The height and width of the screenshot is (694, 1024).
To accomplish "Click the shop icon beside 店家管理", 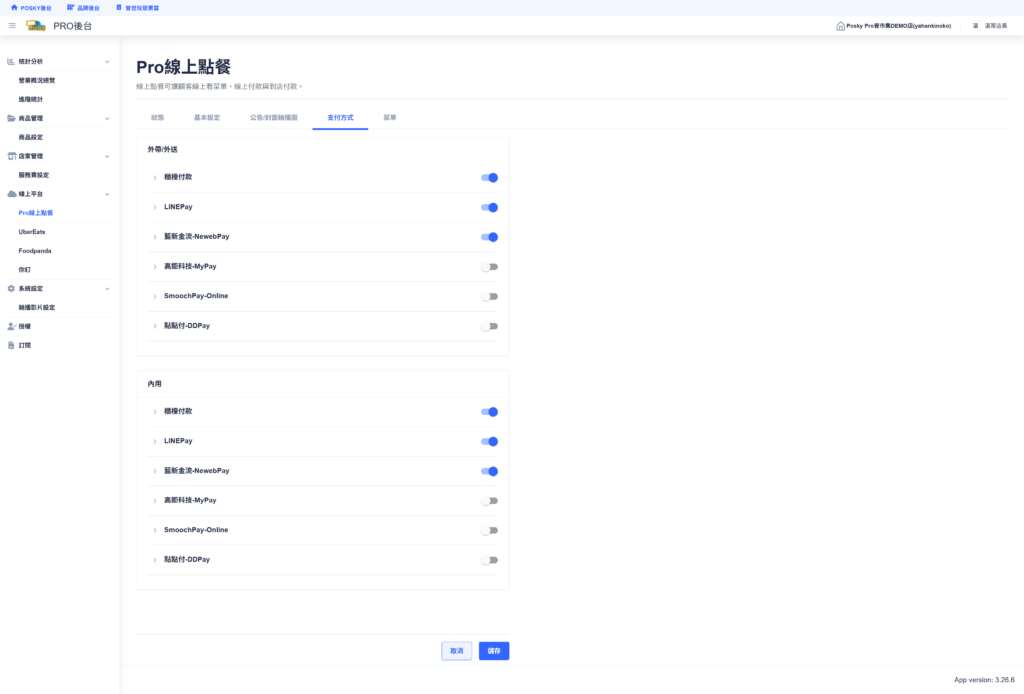I will coord(11,156).
